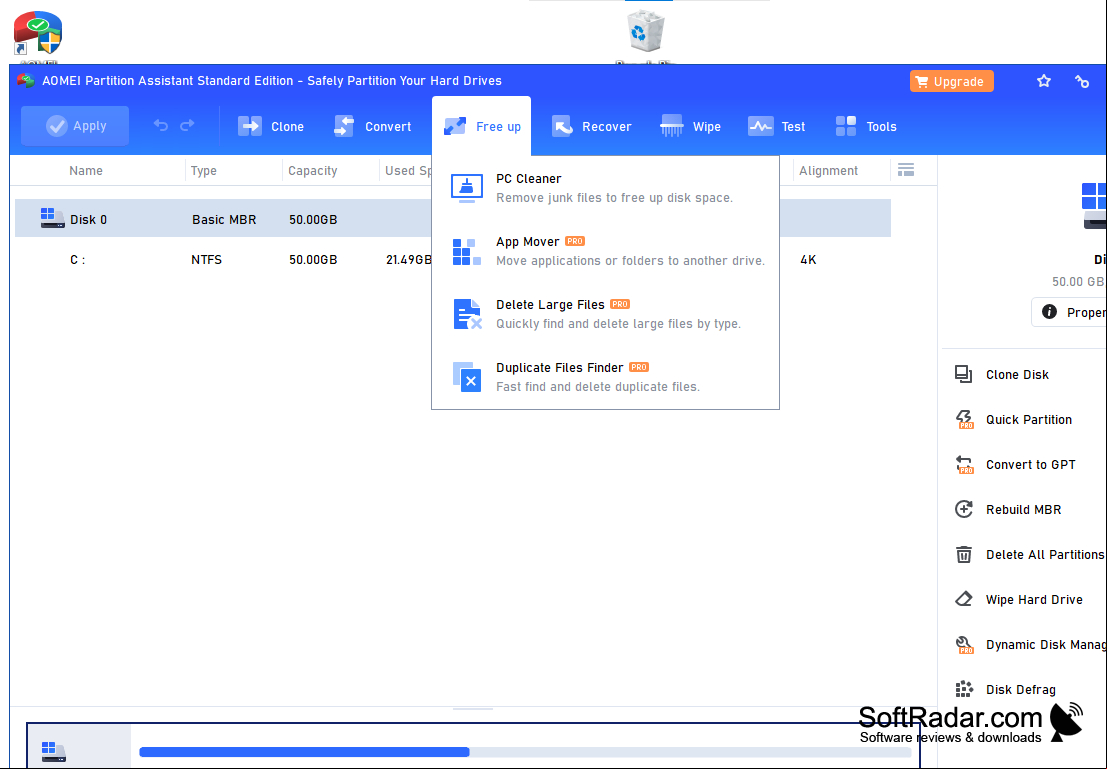Viewport: 1107px width, 769px height.
Task: Click the Disk Defrag dotted icon
Action: click(x=964, y=689)
